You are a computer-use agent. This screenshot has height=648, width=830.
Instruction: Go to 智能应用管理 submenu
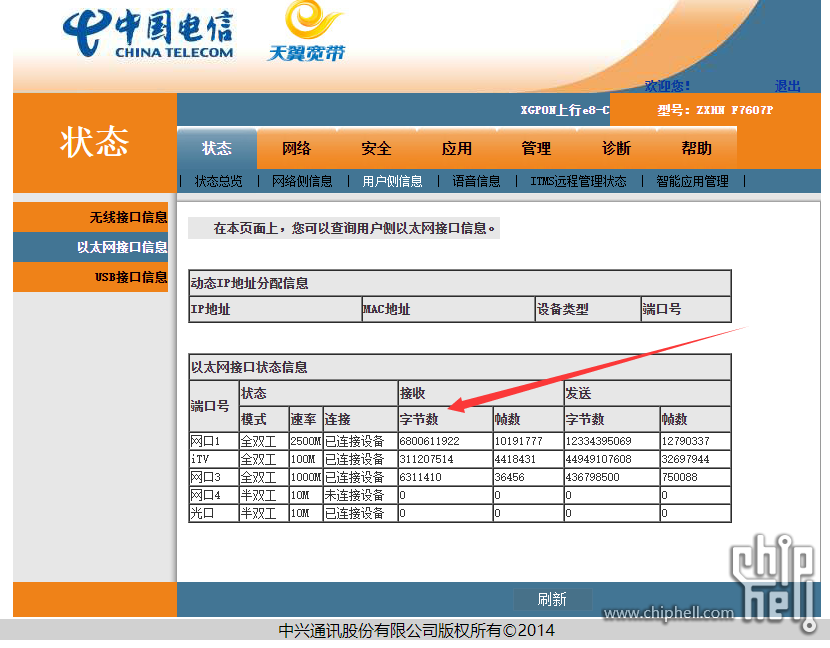pyautogui.click(x=692, y=182)
